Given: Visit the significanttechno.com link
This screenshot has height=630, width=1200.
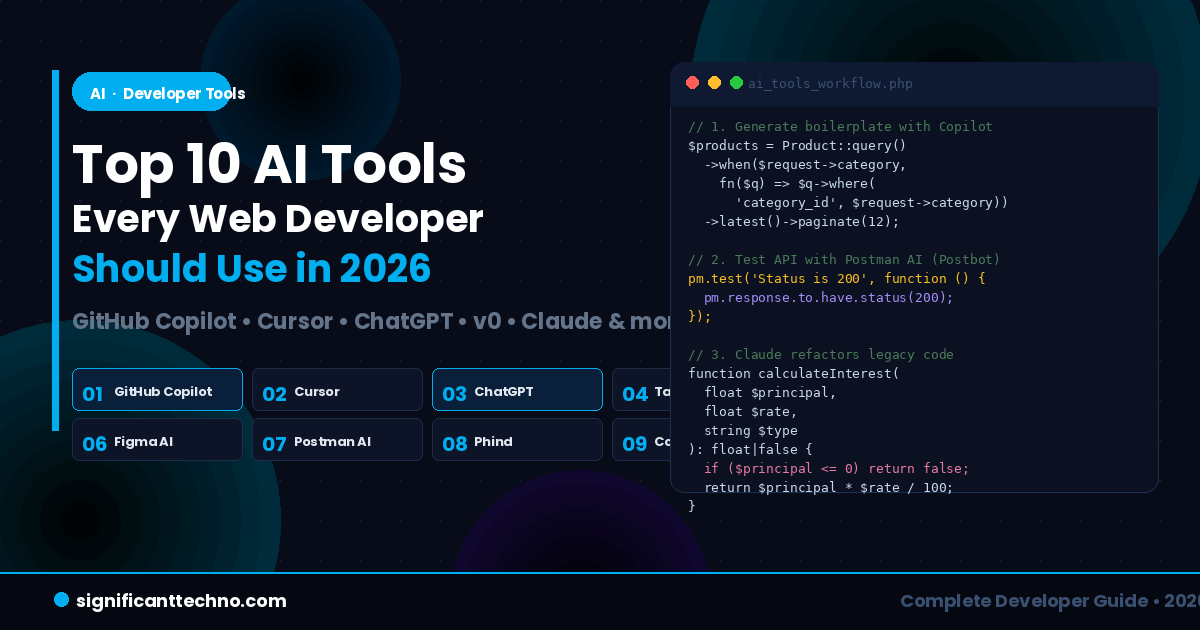Looking at the screenshot, I should 181,600.
